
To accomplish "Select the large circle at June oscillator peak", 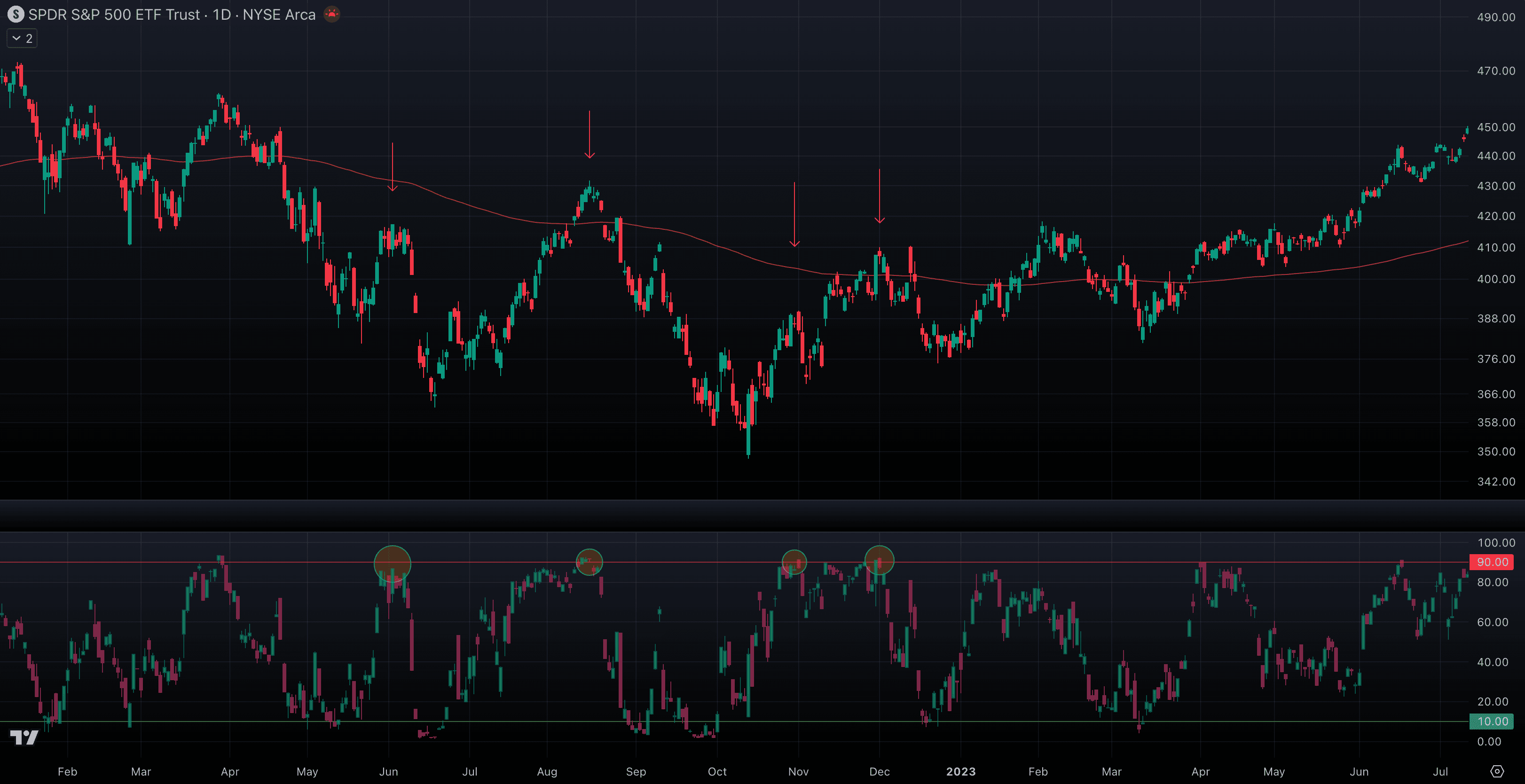I will coord(392,563).
